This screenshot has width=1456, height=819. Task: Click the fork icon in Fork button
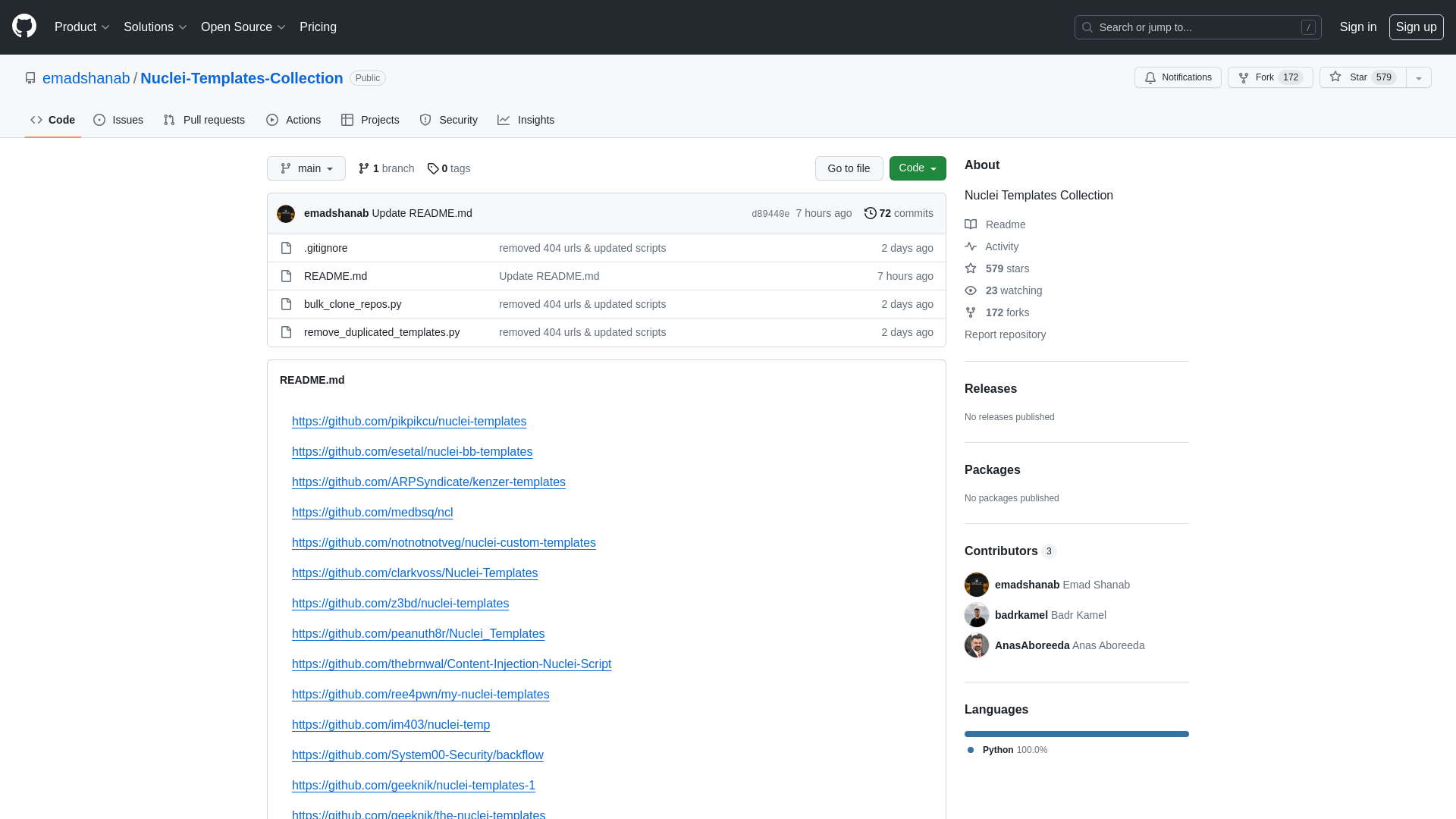click(x=1244, y=77)
